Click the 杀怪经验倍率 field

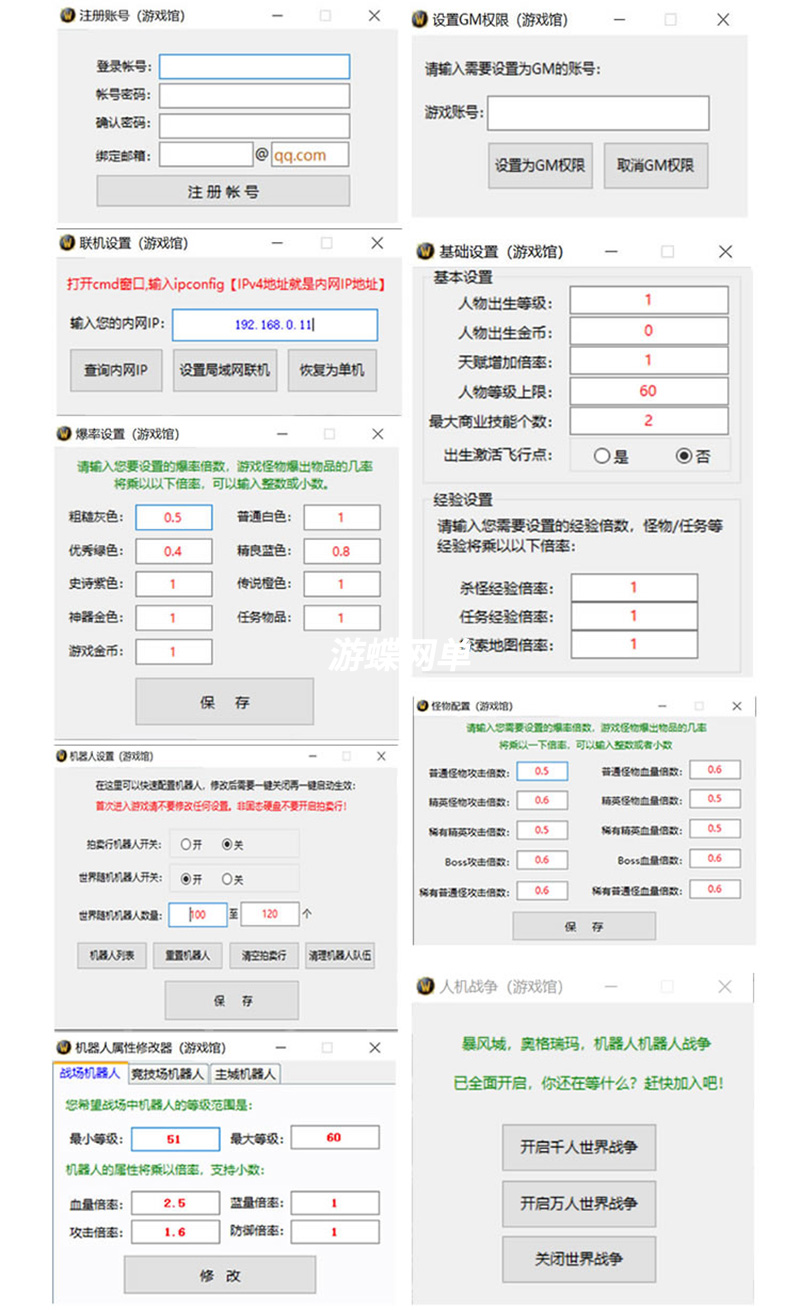click(633, 588)
